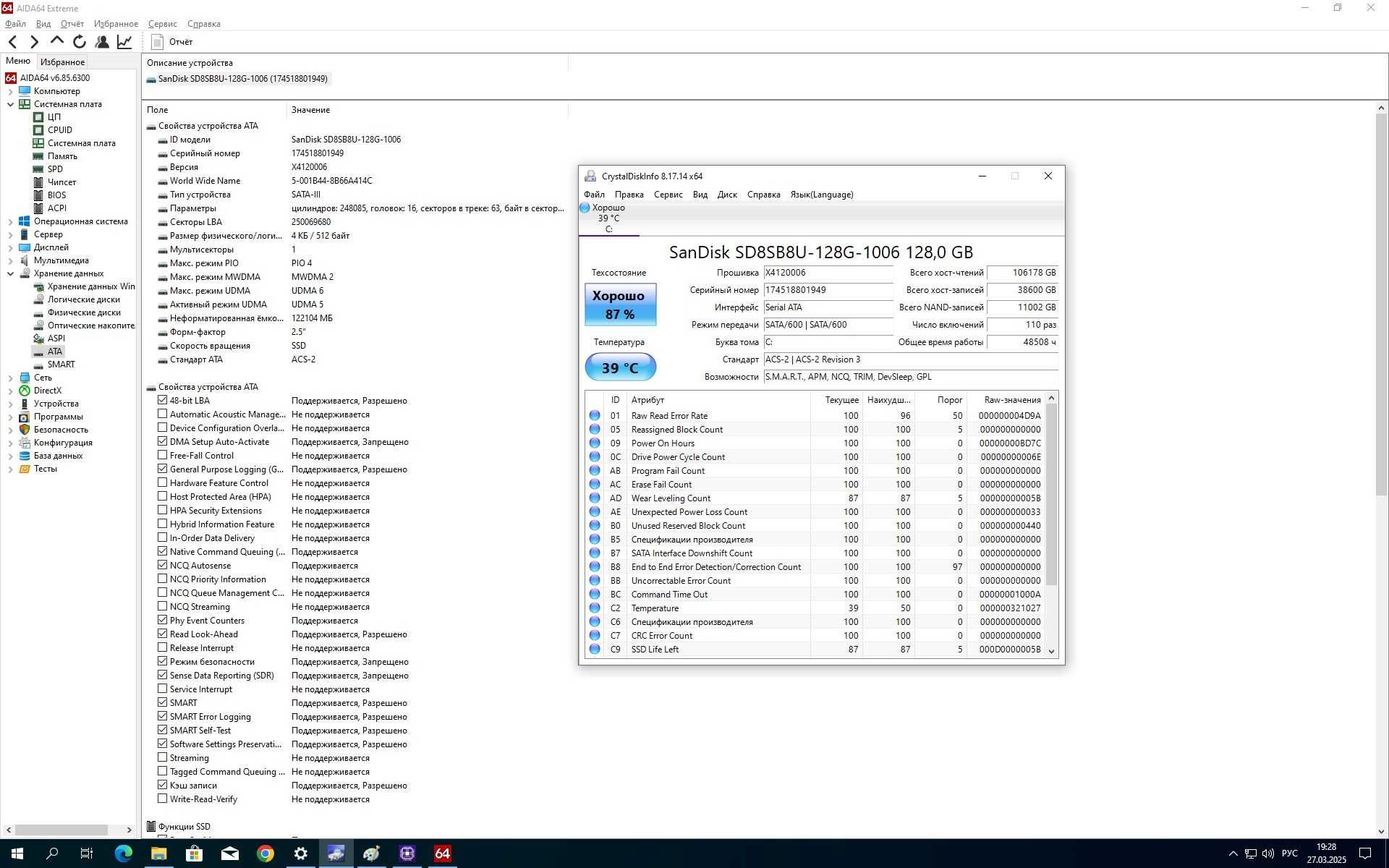Switch to the Избранное sidebar tab

tap(62, 62)
